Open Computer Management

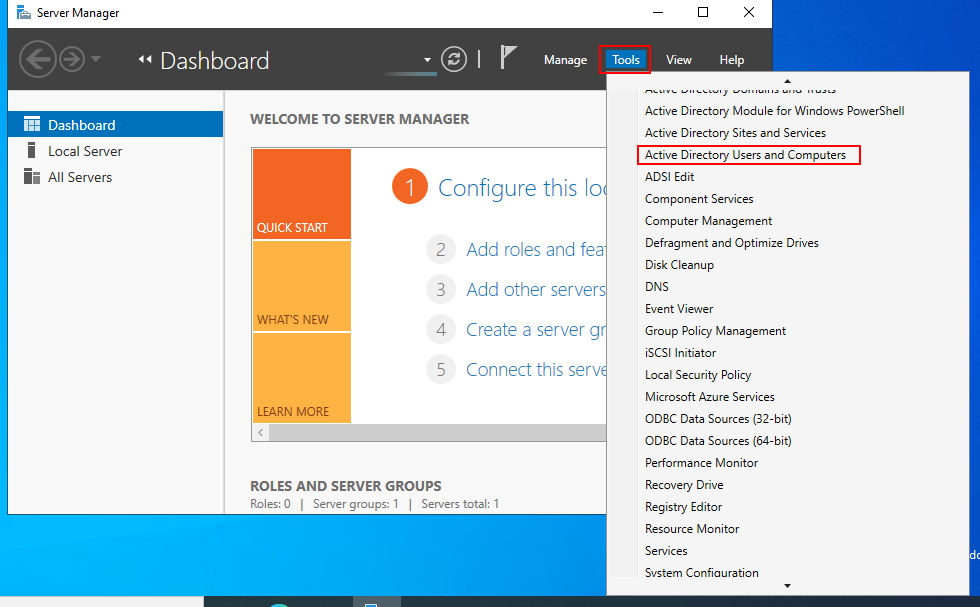(708, 221)
